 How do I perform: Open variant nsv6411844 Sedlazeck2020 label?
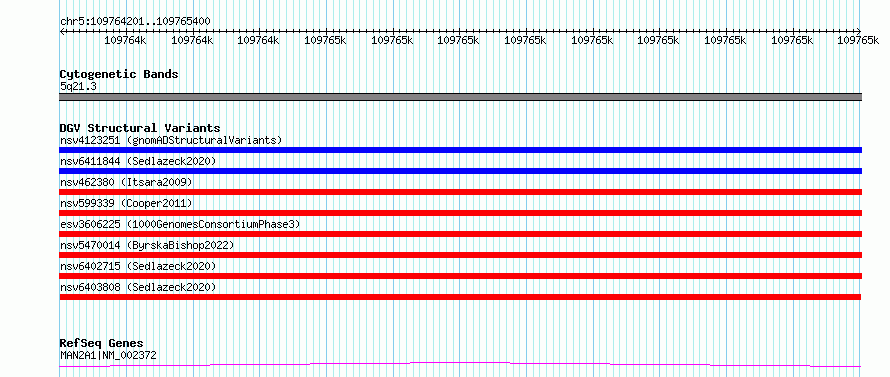tap(138, 161)
